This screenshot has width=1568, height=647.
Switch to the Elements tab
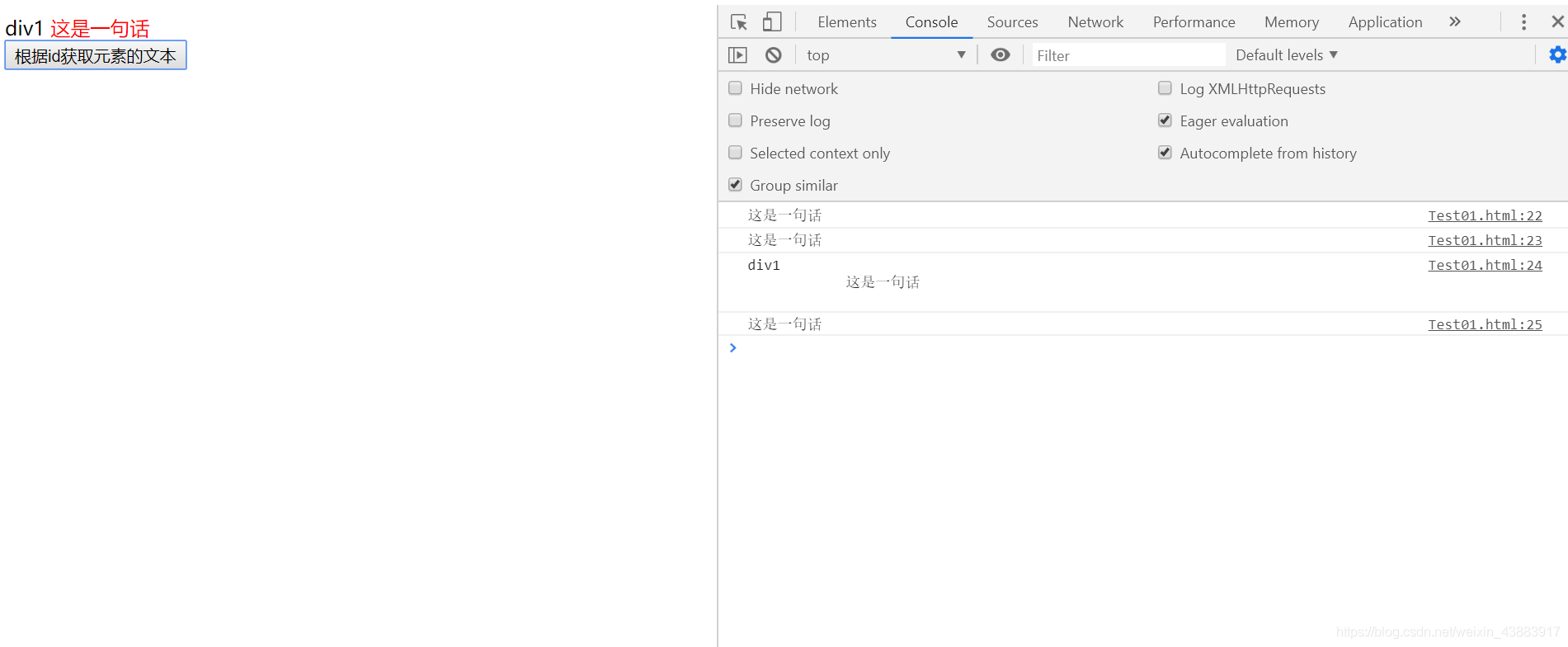847,22
